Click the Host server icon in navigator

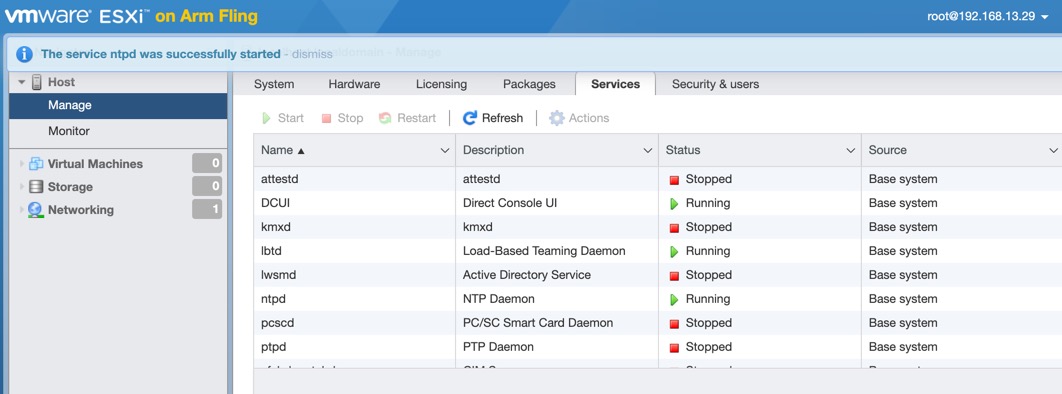point(37,82)
